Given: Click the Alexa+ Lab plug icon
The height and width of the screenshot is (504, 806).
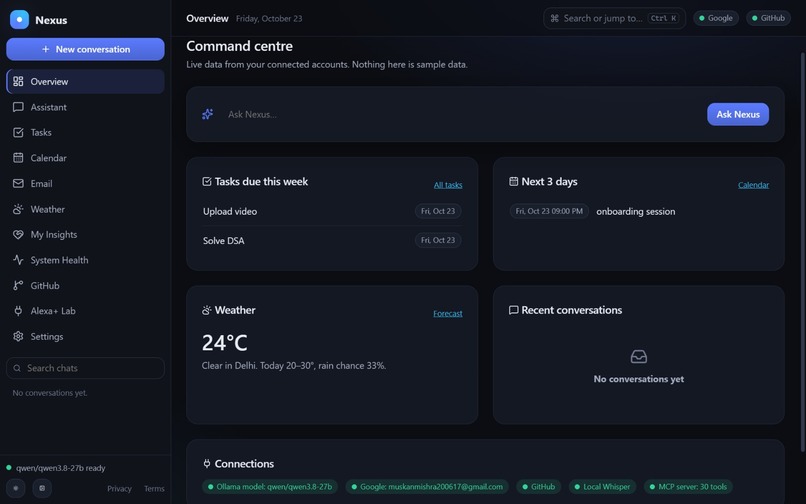Looking at the screenshot, I should [x=18, y=311].
